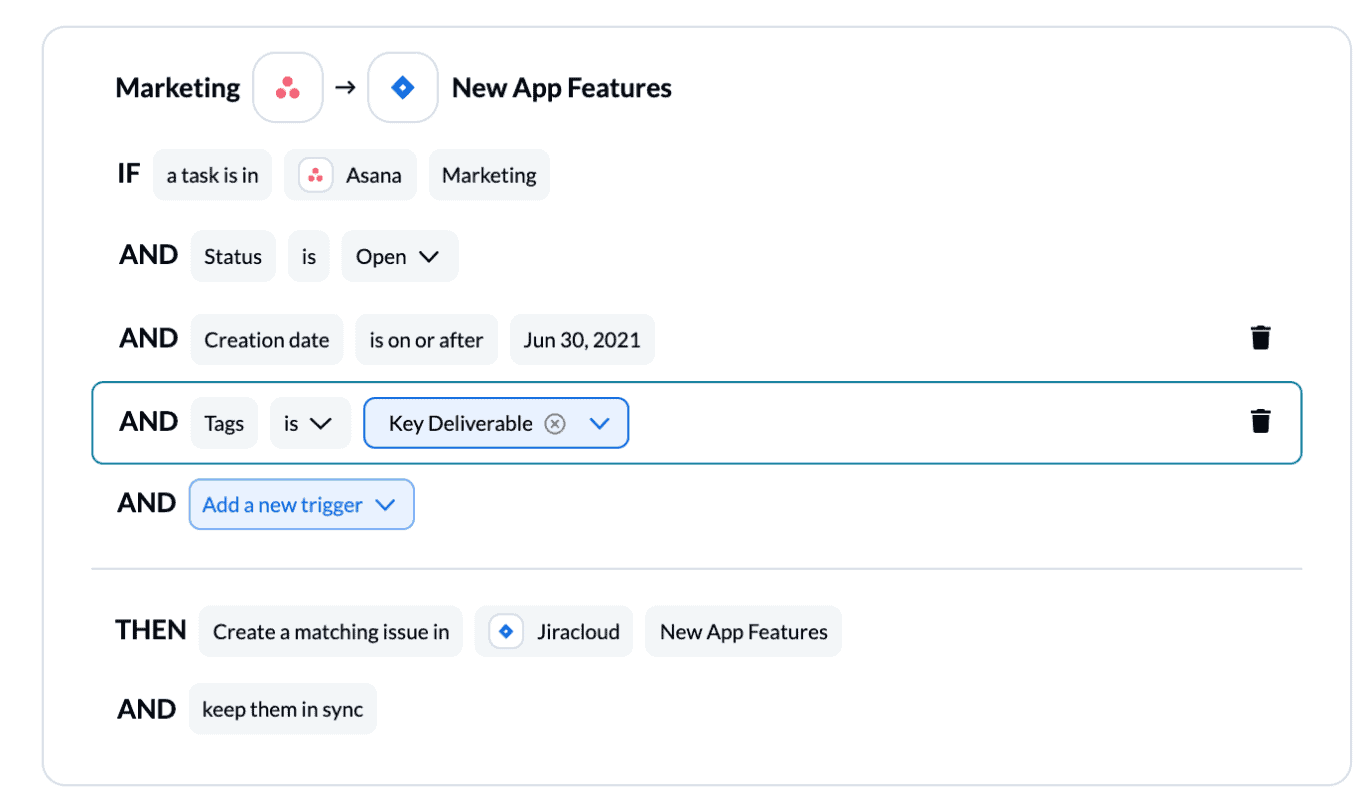The width and height of the screenshot is (1366, 812).
Task: Expand the Key Deliverable tag dropdown
Action: click(x=600, y=424)
